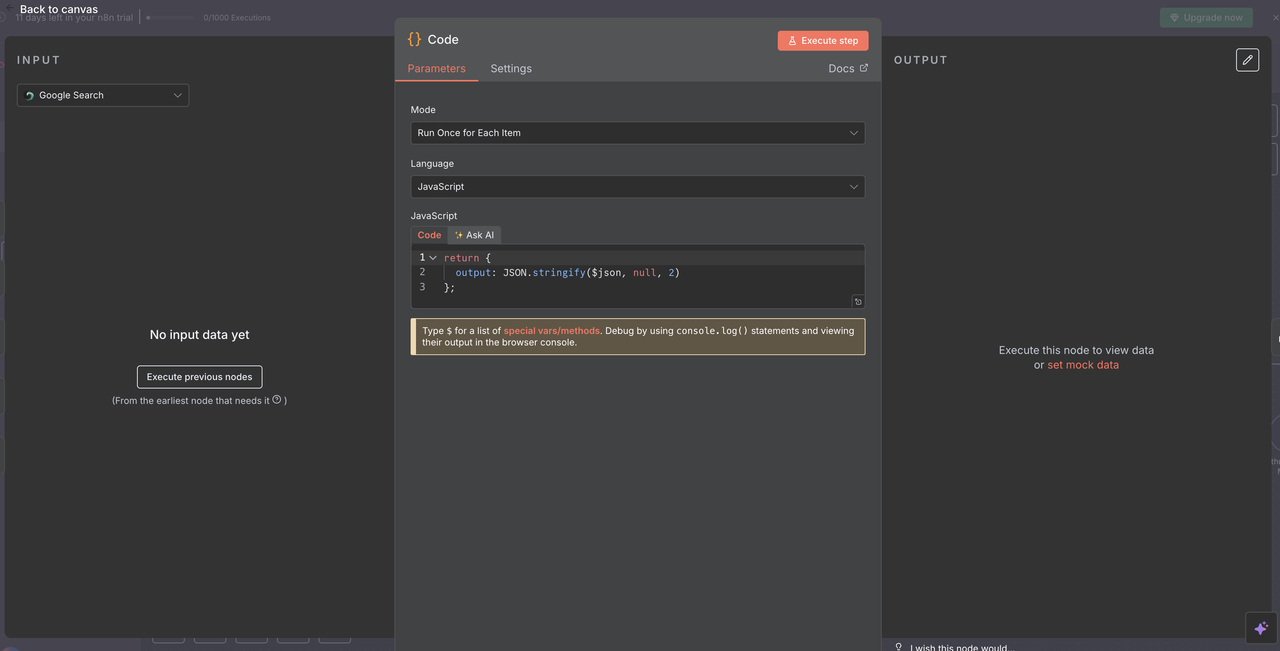Image resolution: width=1280 pixels, height=651 pixels.
Task: Click the INPUT panel heading
Action: (39, 61)
